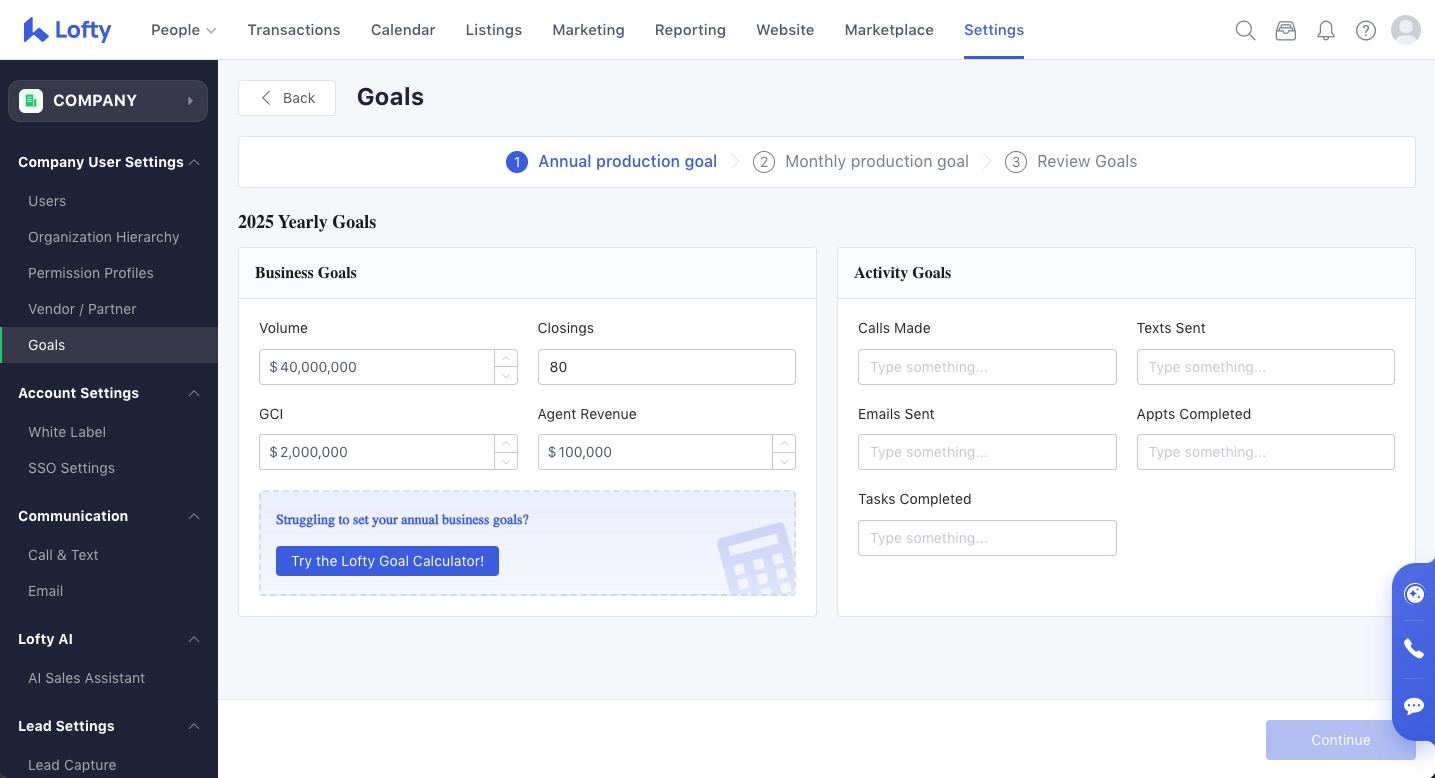Increase Agent Revenue with the up arrow
The height and width of the screenshot is (778, 1435).
[x=784, y=443]
